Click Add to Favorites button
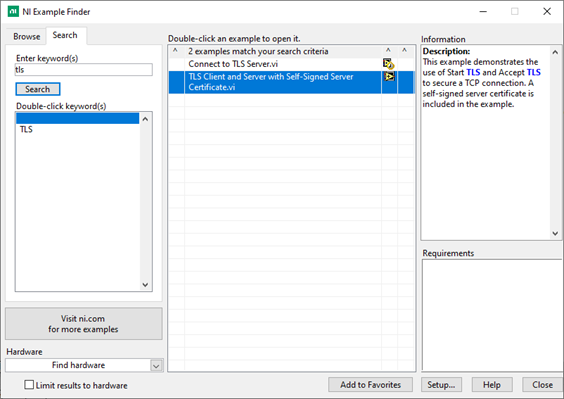564x399 pixels. pyautogui.click(x=370, y=385)
